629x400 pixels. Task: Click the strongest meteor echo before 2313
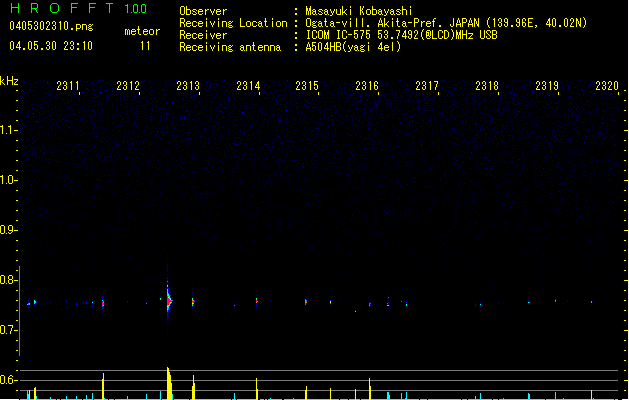[x=169, y=301]
